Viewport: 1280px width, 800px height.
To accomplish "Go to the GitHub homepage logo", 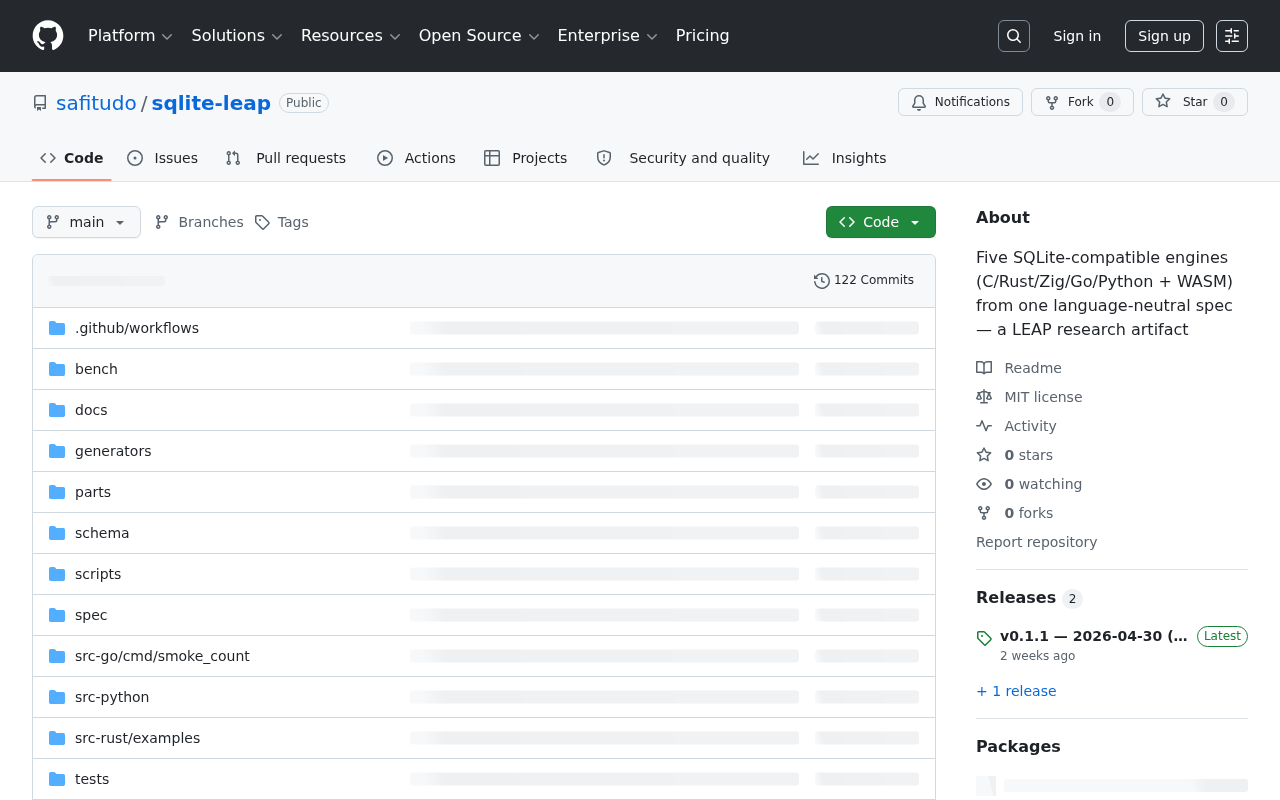I will click(x=48, y=36).
